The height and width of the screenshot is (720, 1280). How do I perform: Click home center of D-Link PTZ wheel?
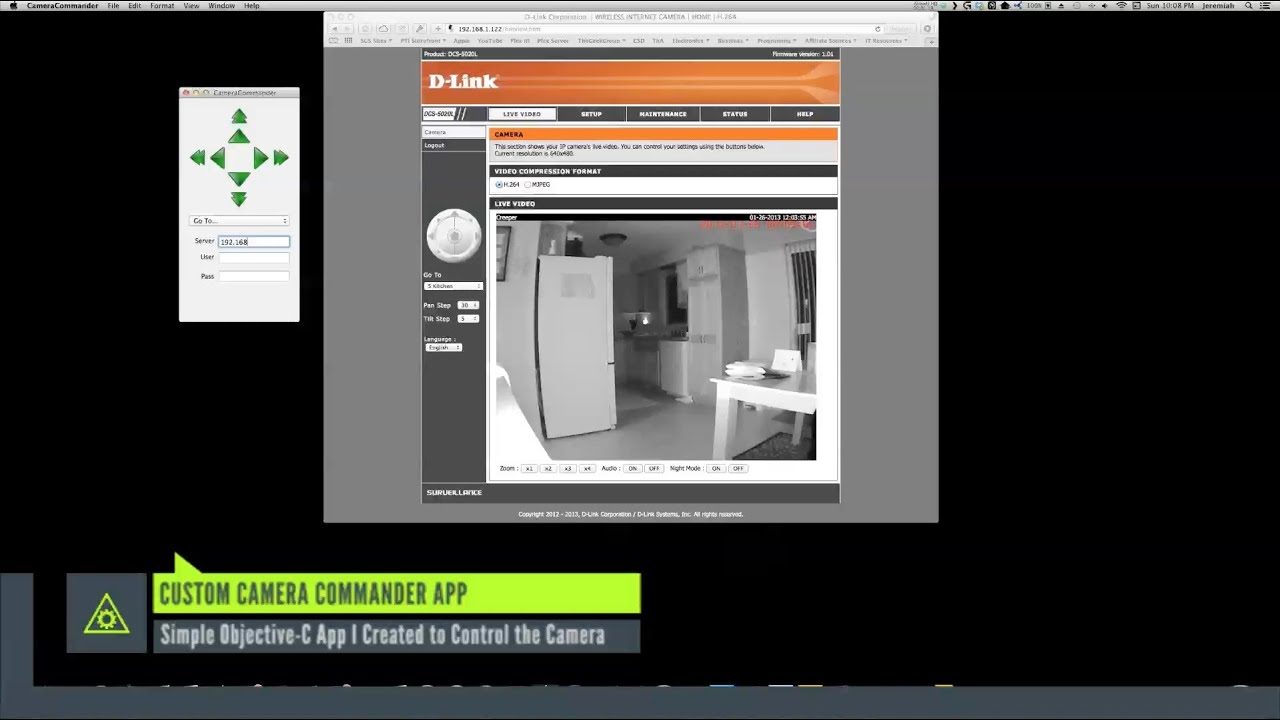454,236
